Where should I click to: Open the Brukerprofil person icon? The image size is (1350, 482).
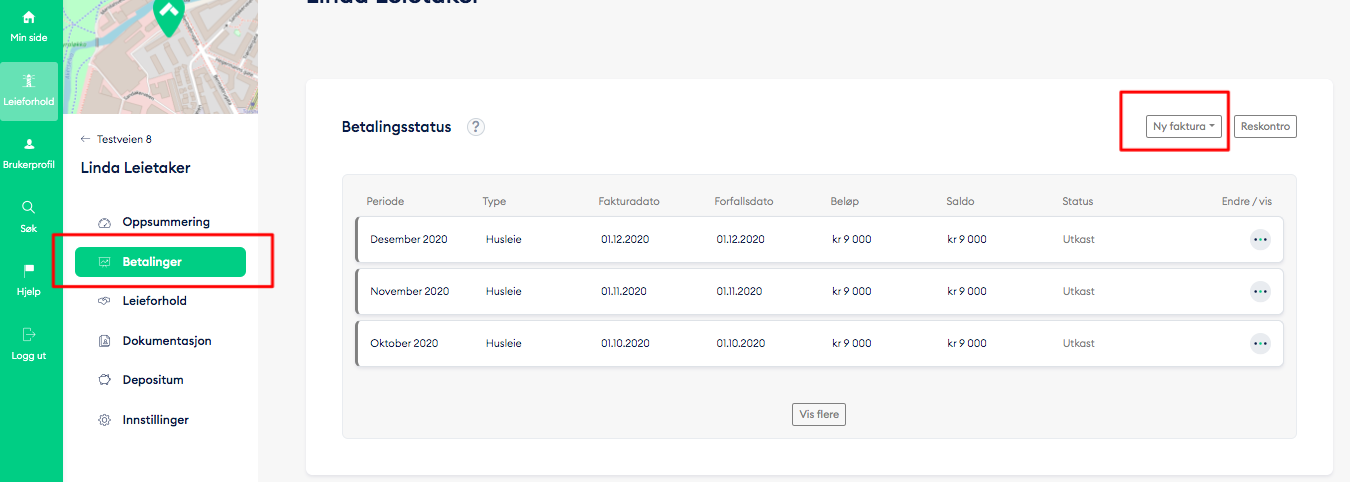tap(29, 144)
